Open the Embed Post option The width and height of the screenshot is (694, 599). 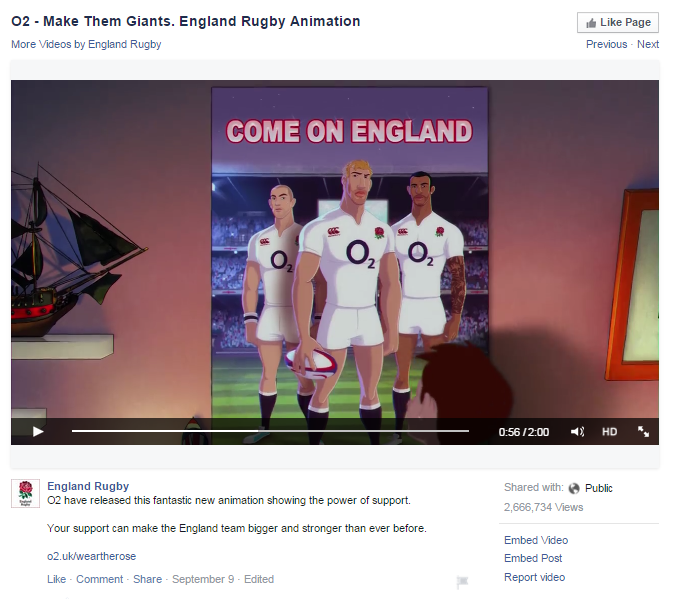click(533, 558)
